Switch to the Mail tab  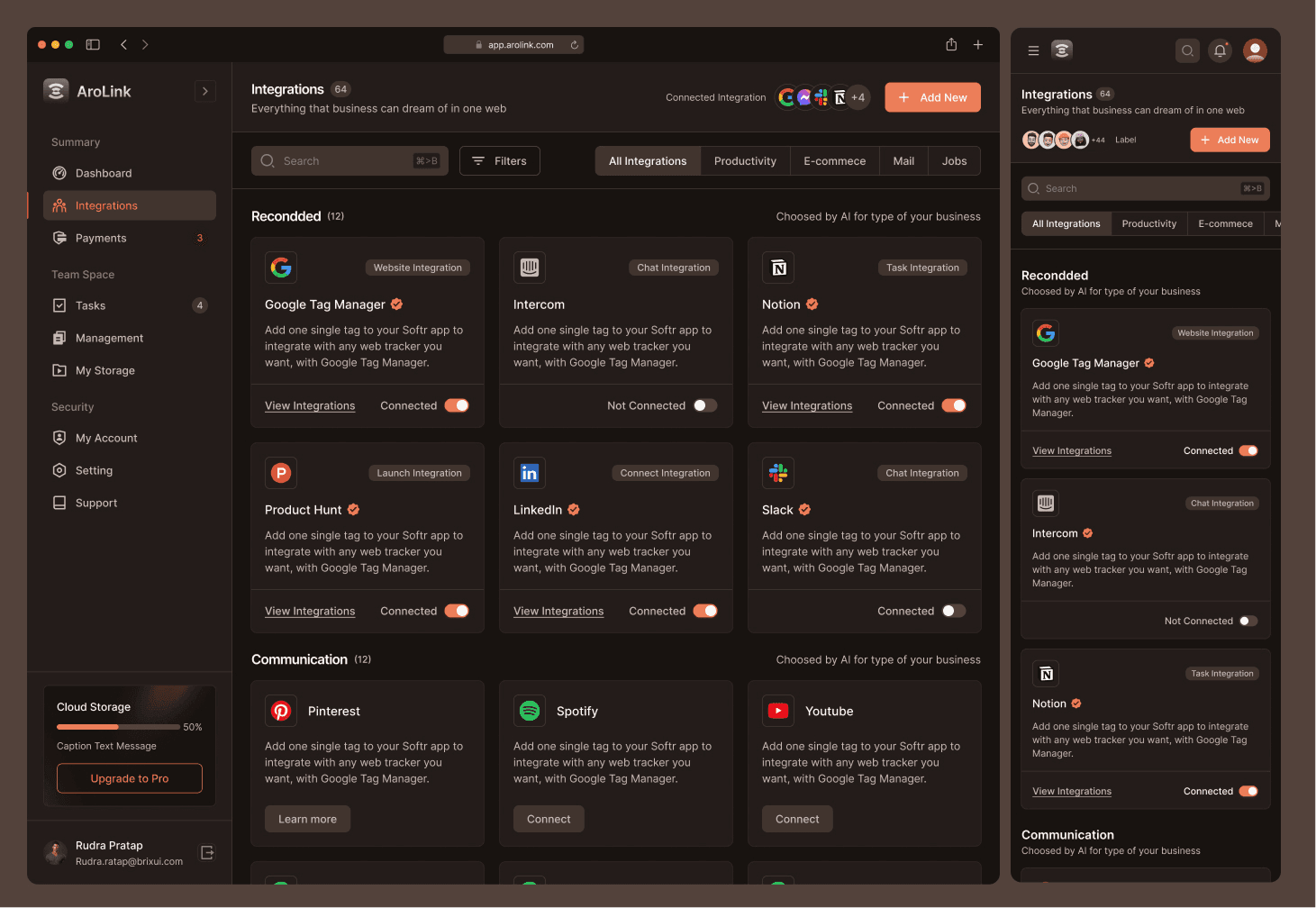pos(903,160)
